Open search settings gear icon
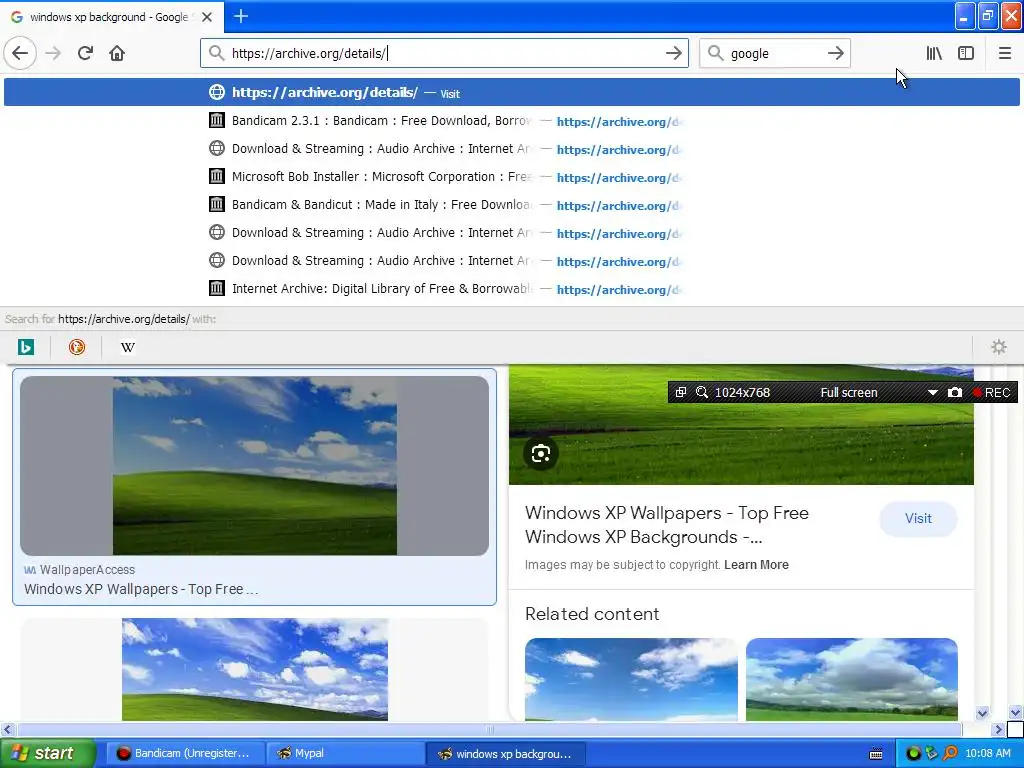 pyautogui.click(x=999, y=347)
